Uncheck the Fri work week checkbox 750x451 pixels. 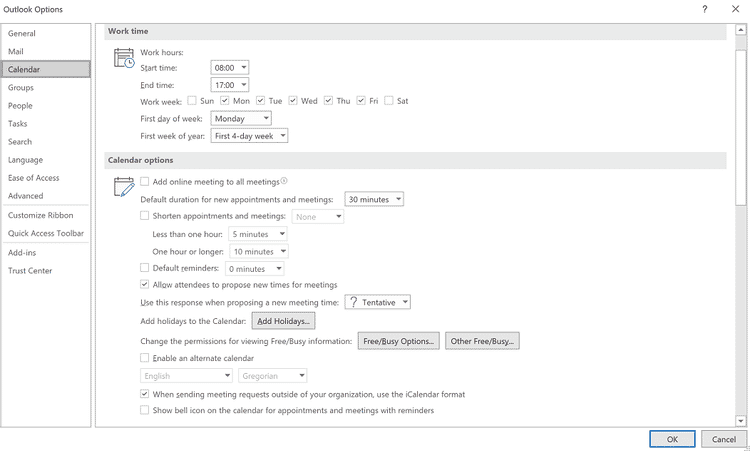[x=361, y=100]
